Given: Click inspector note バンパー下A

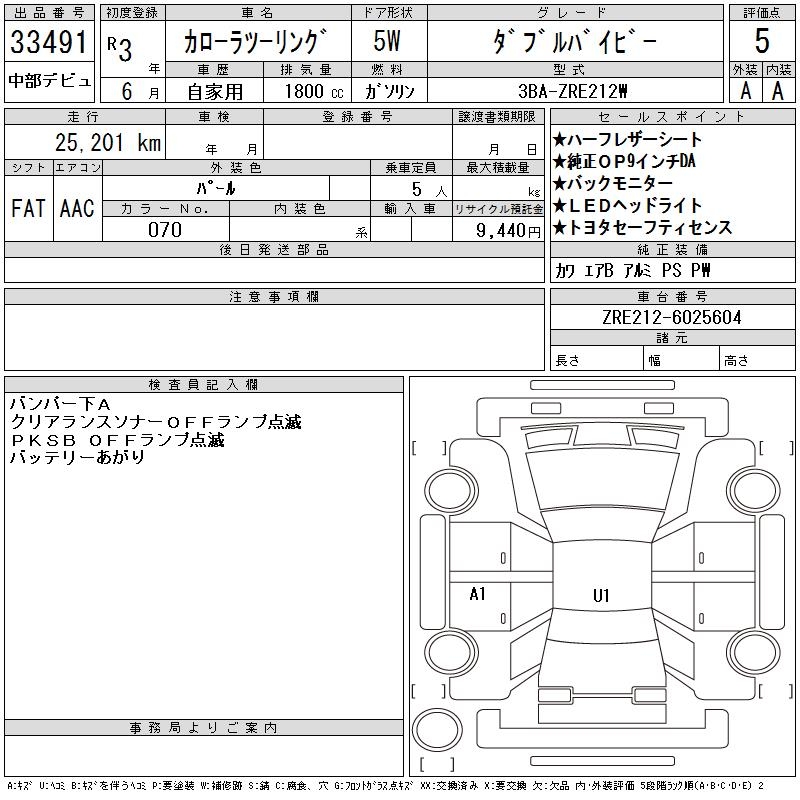Looking at the screenshot, I should (60, 404).
